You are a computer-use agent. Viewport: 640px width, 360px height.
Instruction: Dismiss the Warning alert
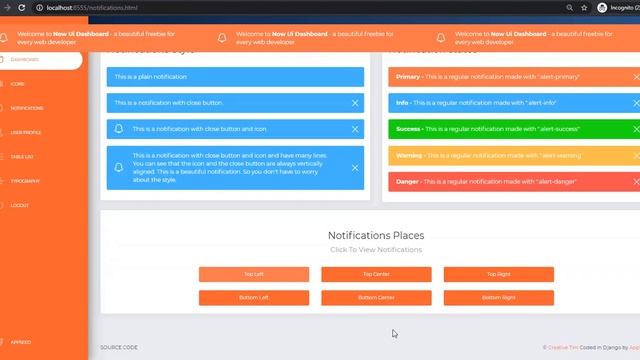[636, 156]
